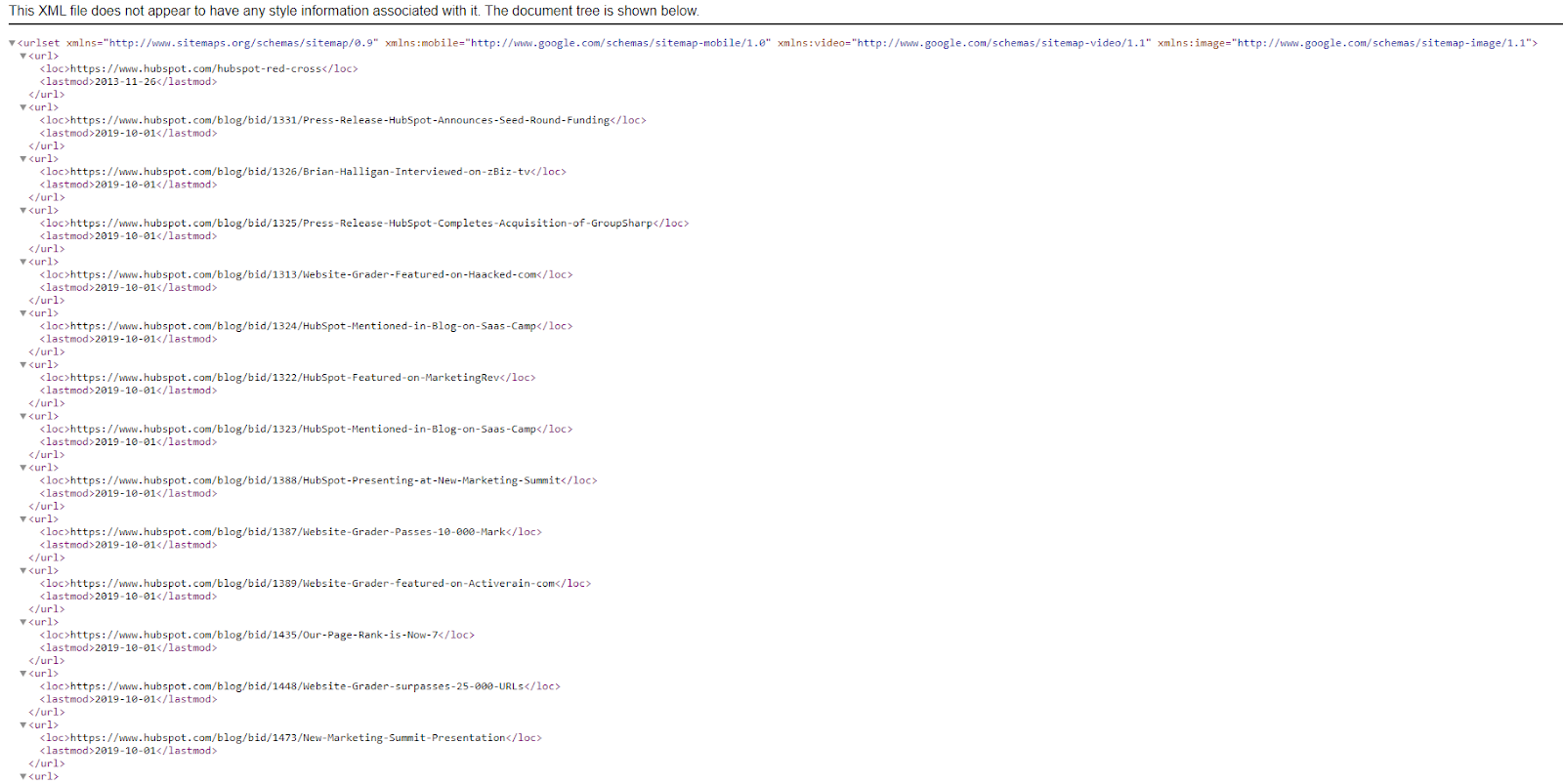Click loc URL HubSpot-Featured-on-MarketingRev
The width and height of the screenshot is (1563, 784).
[285, 378]
